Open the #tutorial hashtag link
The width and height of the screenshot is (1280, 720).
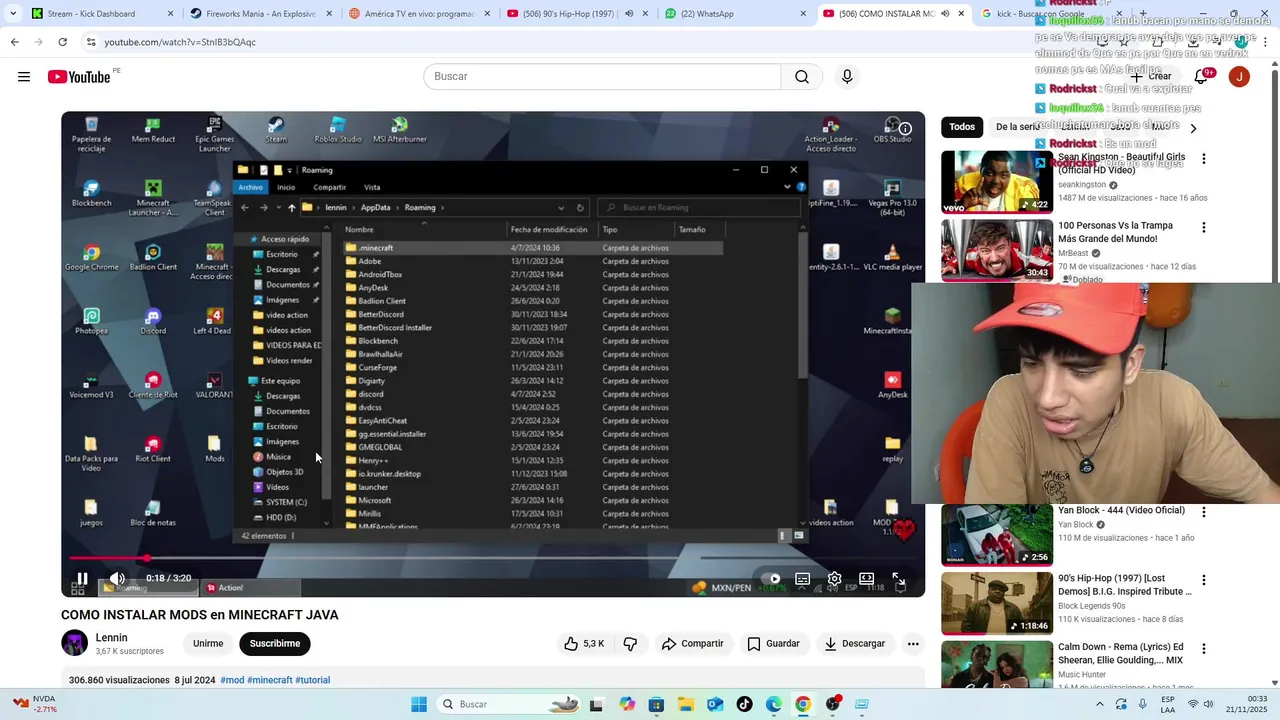(313, 680)
